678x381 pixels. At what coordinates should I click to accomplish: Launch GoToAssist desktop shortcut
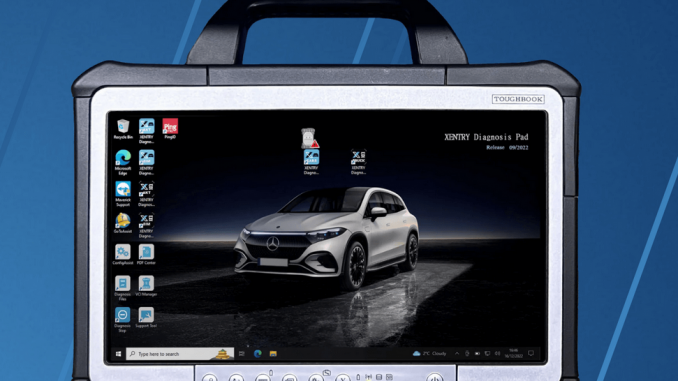(x=123, y=223)
